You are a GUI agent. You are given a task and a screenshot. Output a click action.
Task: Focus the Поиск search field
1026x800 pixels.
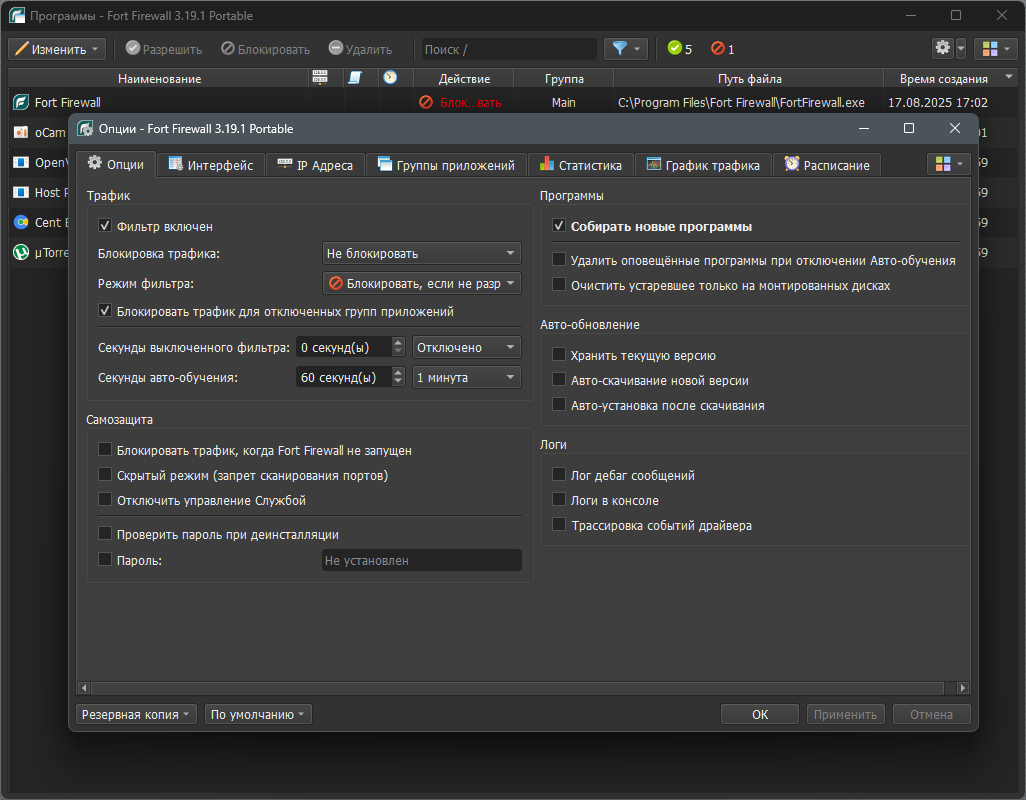[509, 49]
